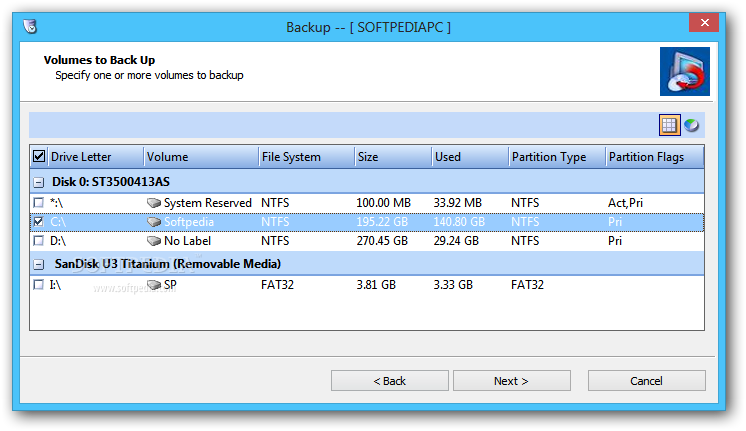The height and width of the screenshot is (431, 746).
Task: Click the System Reserved volume drive icon
Action: [154, 203]
